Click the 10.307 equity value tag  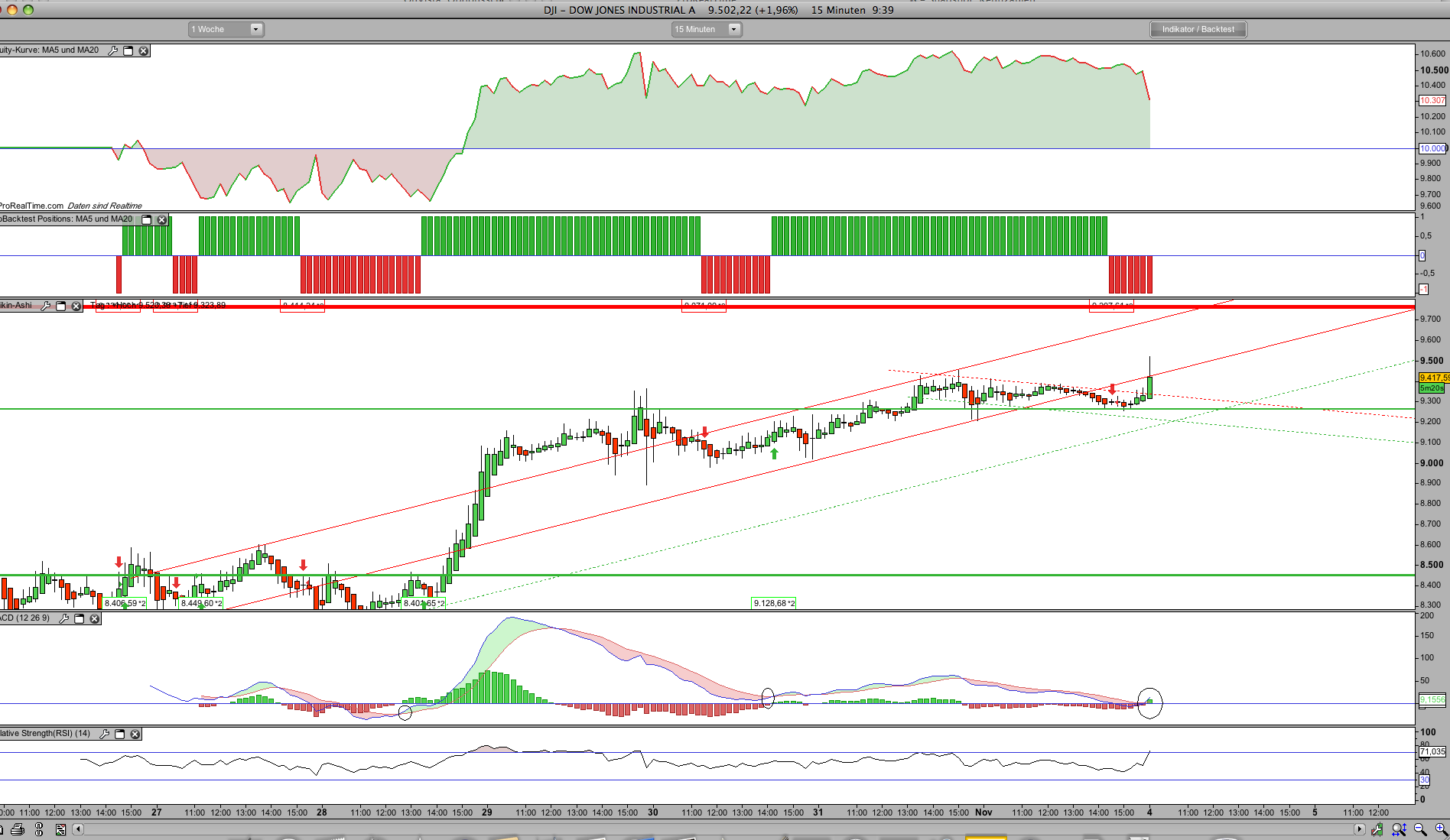(1432, 101)
